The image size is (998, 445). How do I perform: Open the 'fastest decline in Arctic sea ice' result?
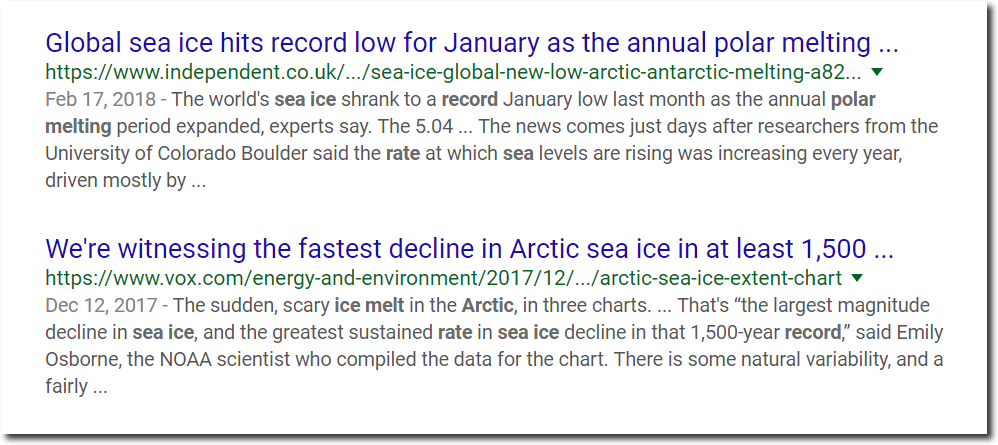[470, 250]
